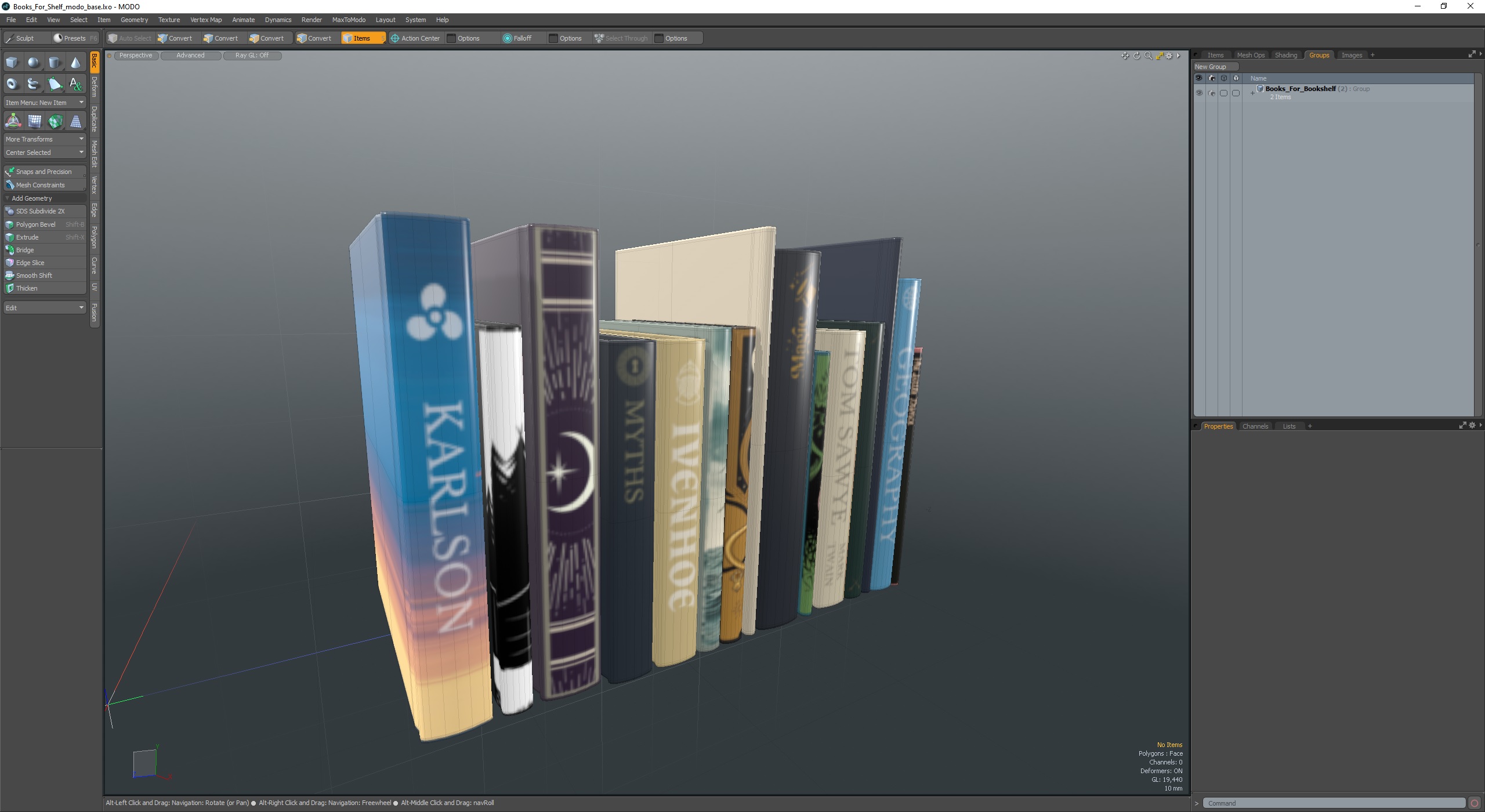Click the New Group button
Viewport: 1485px width, 812px height.
(x=1215, y=67)
